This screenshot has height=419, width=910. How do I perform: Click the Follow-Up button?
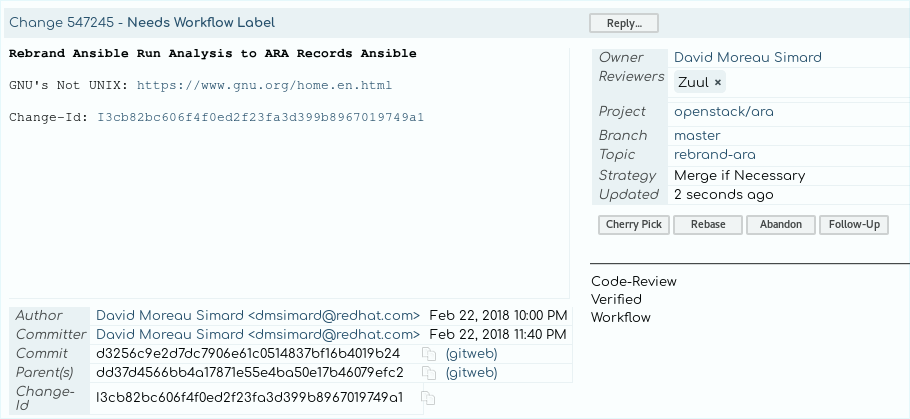854,225
